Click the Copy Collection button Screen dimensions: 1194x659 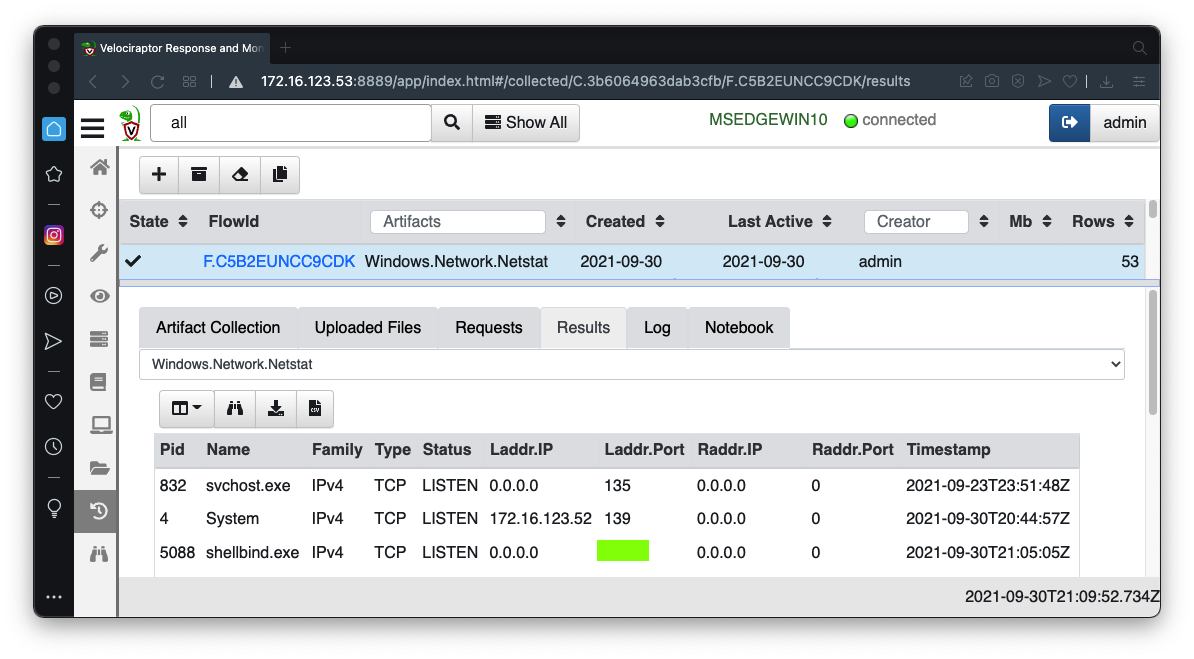click(x=279, y=174)
